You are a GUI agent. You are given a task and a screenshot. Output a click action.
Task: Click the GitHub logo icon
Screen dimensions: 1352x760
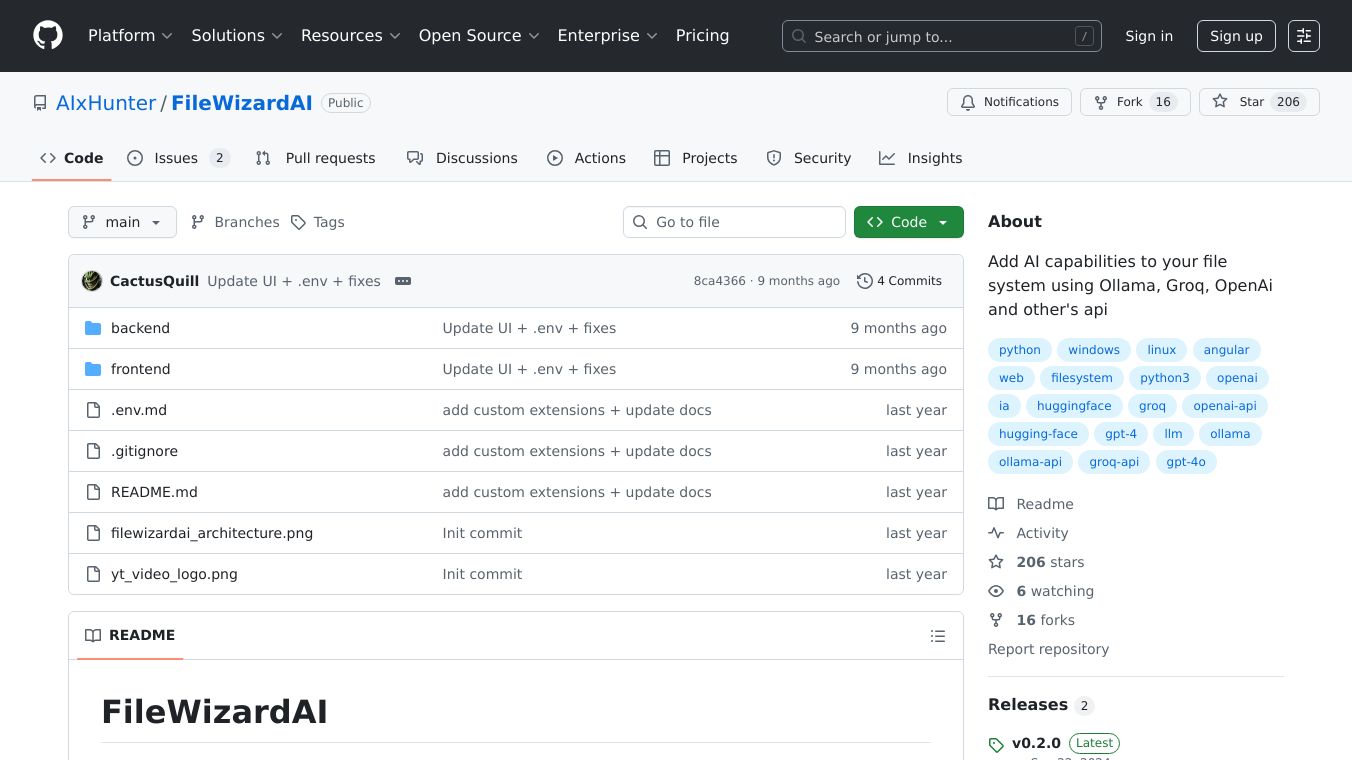(48, 36)
